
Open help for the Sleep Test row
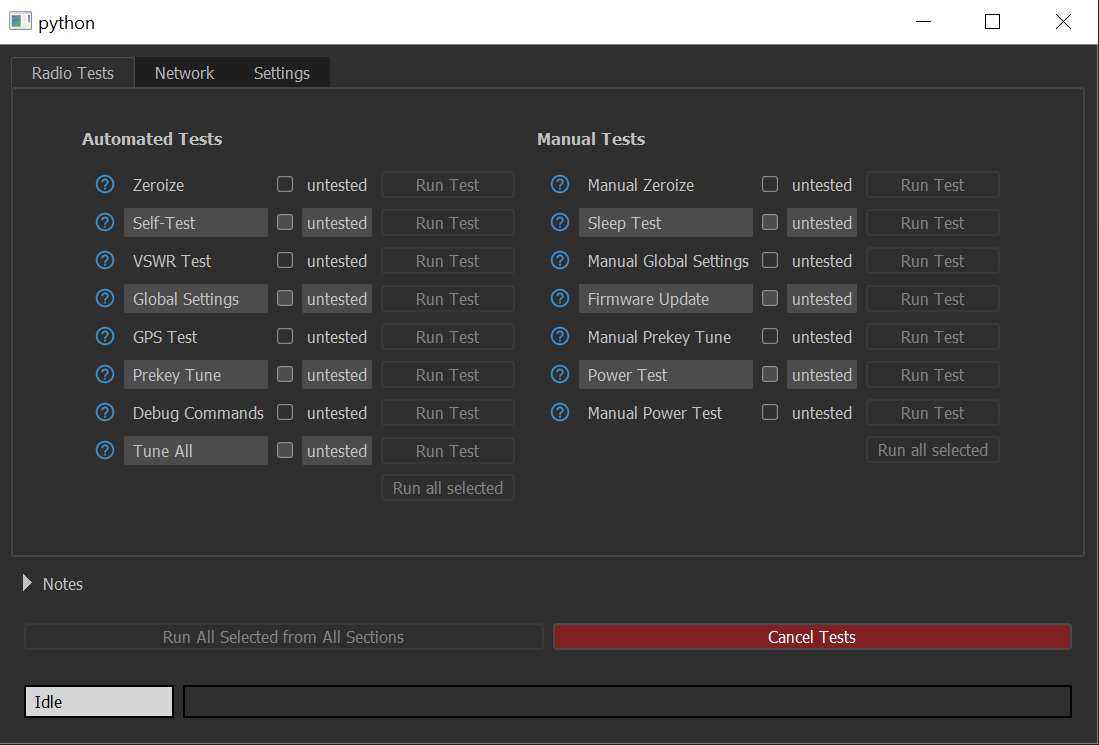coord(560,223)
